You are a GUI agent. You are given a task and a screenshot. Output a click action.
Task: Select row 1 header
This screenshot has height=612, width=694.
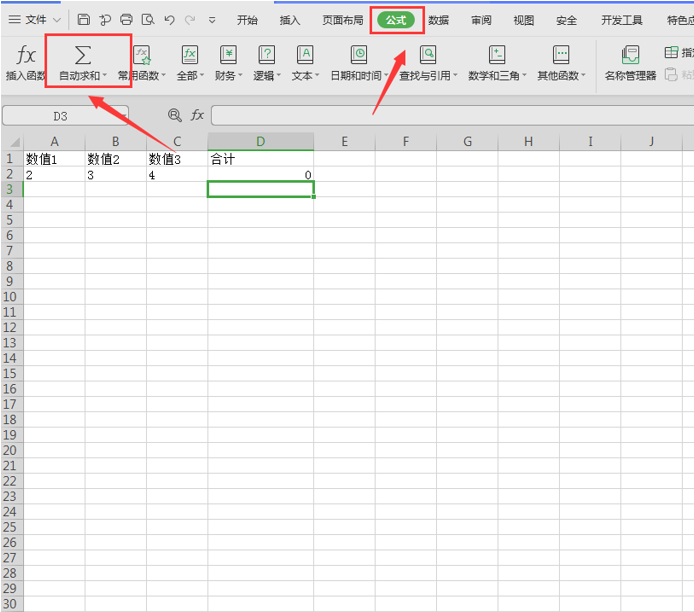12,158
